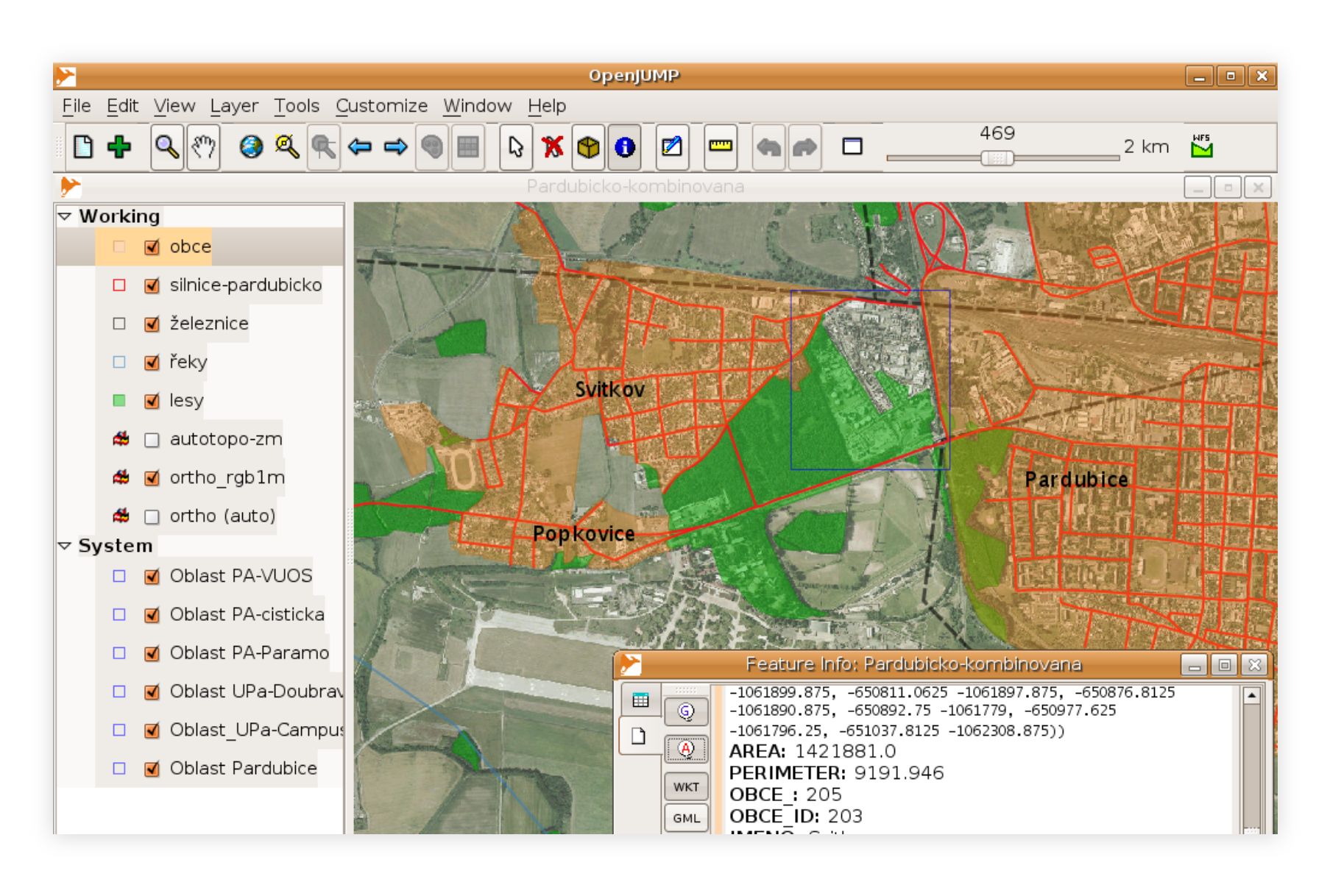Click the red X clear selection icon
This screenshot has height=896, width=1330.
point(552,148)
